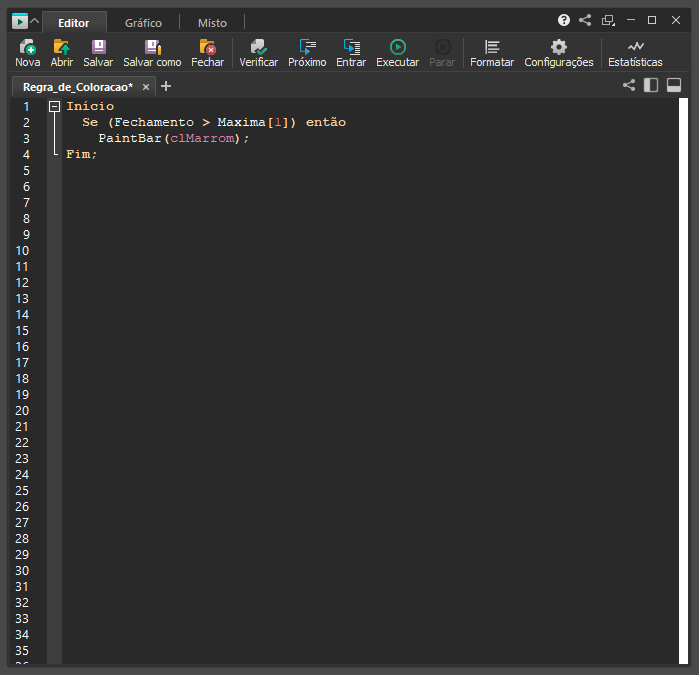699x675 pixels.
Task: Save the script with Salvar
Action: click(98, 47)
